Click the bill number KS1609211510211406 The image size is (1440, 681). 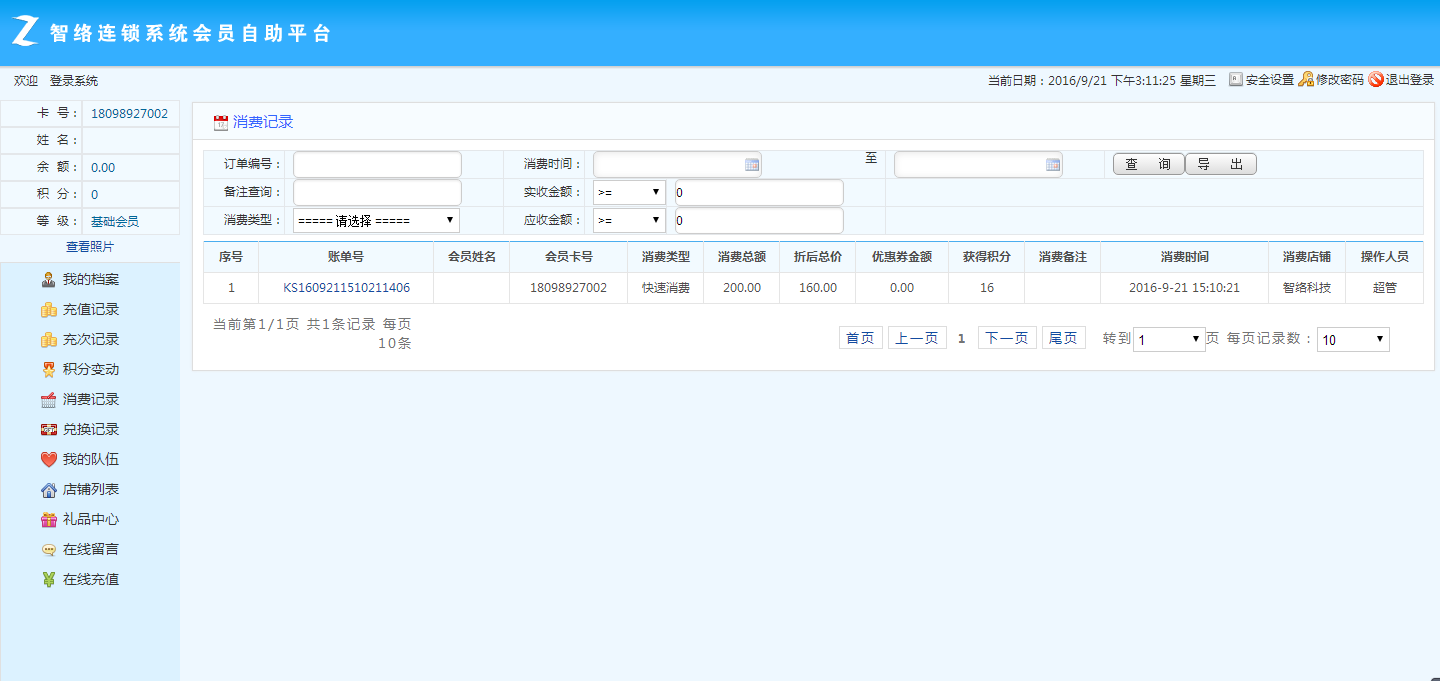(346, 288)
